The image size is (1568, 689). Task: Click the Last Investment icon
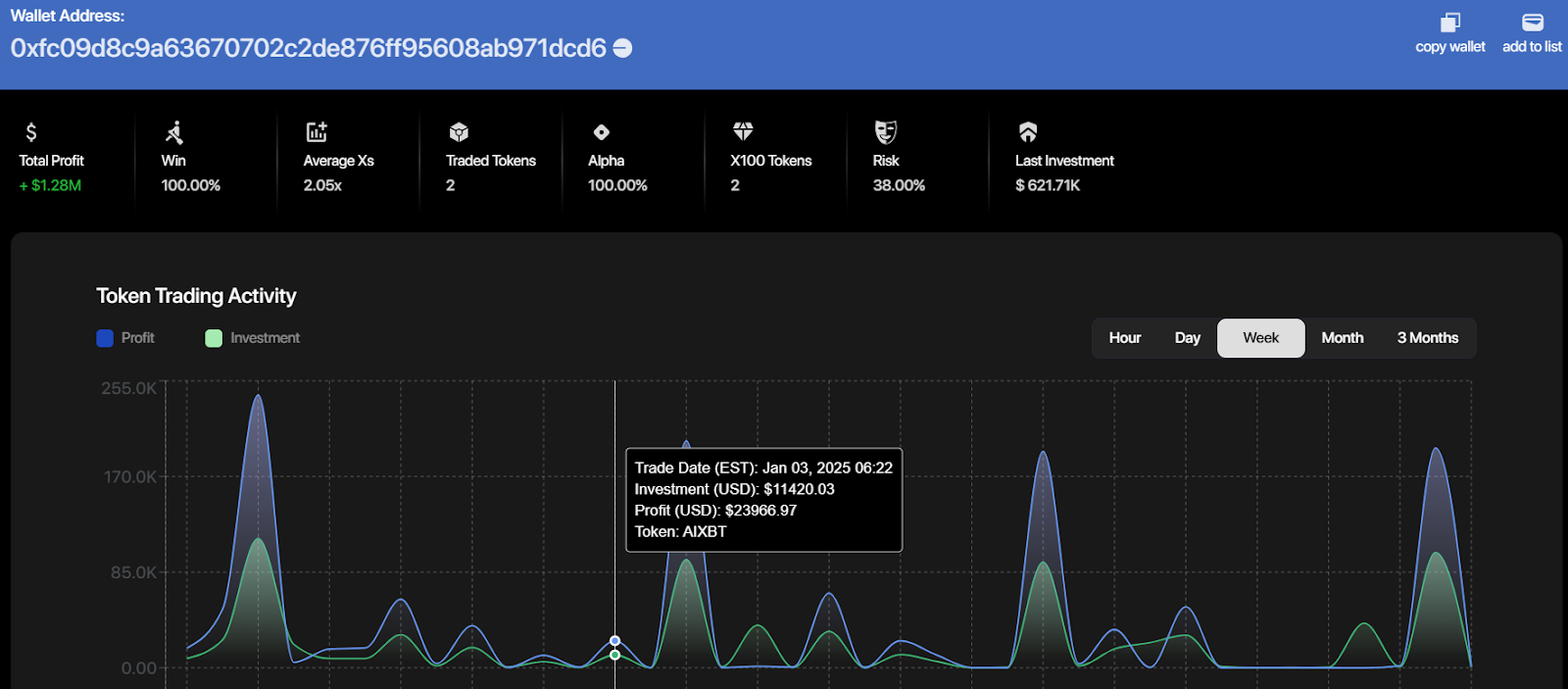[x=1028, y=132]
